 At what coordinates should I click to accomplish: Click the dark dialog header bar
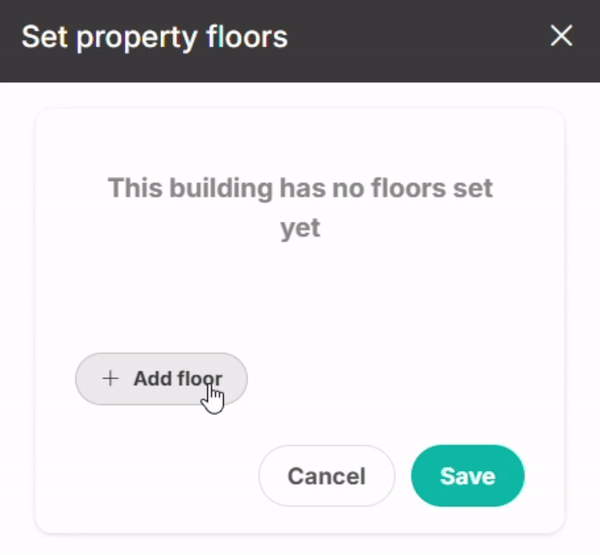(300, 41)
